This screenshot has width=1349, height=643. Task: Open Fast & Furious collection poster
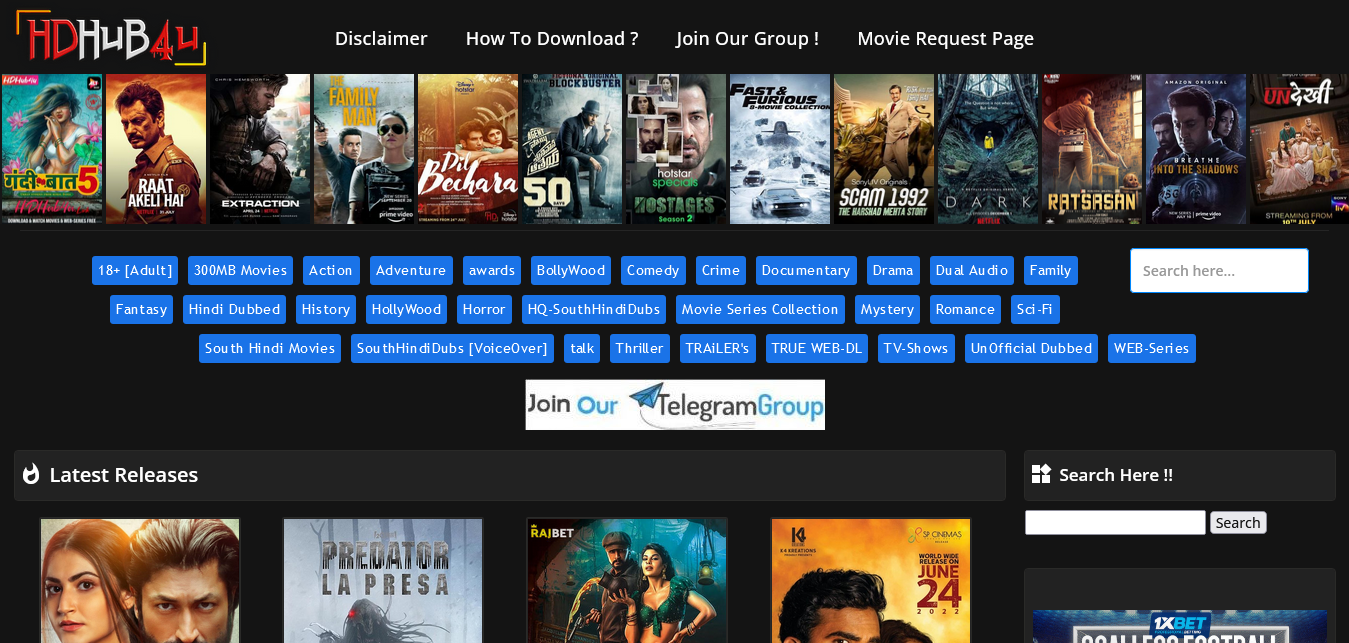780,149
